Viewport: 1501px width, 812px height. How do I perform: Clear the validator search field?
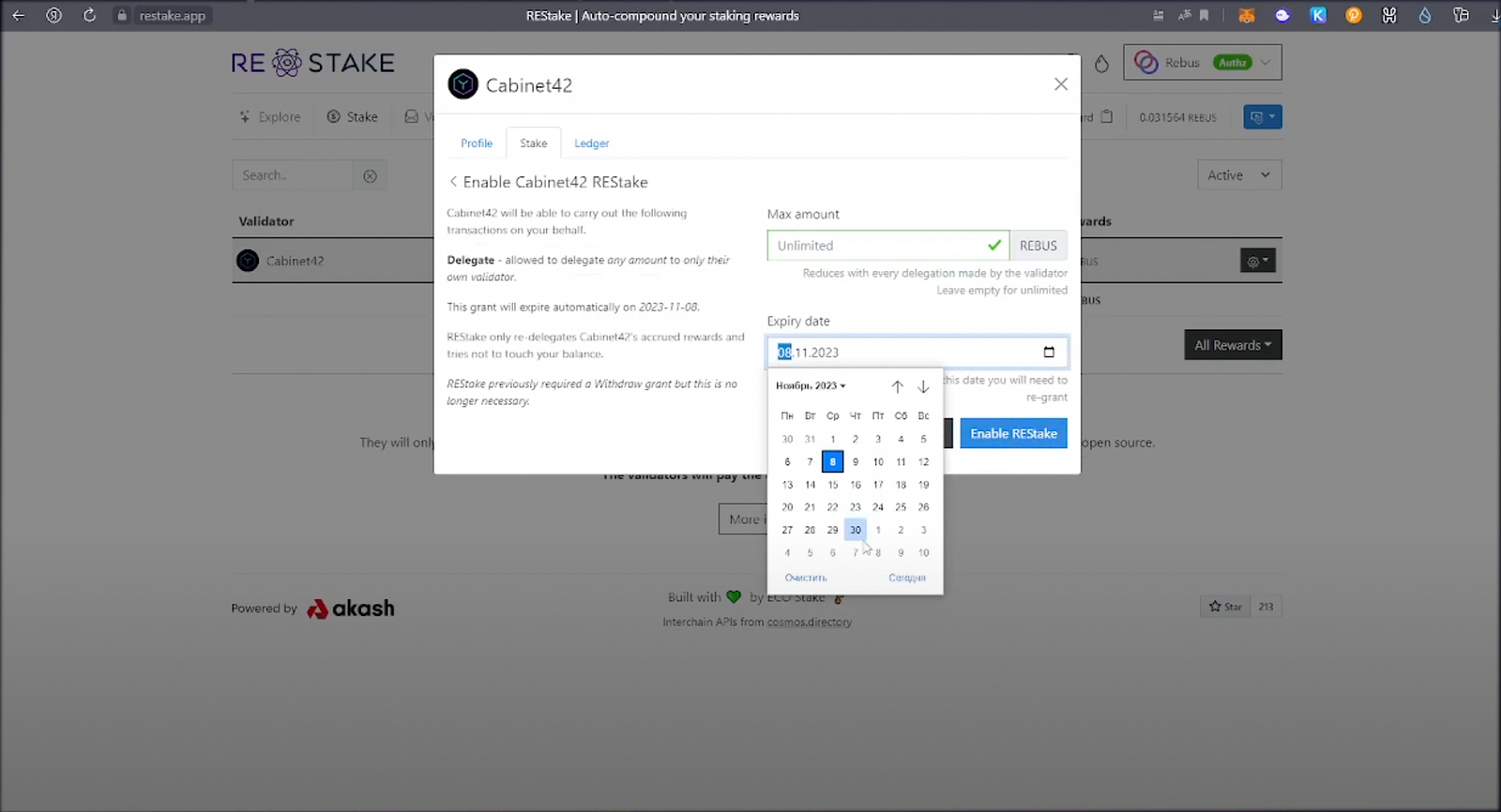coord(371,175)
